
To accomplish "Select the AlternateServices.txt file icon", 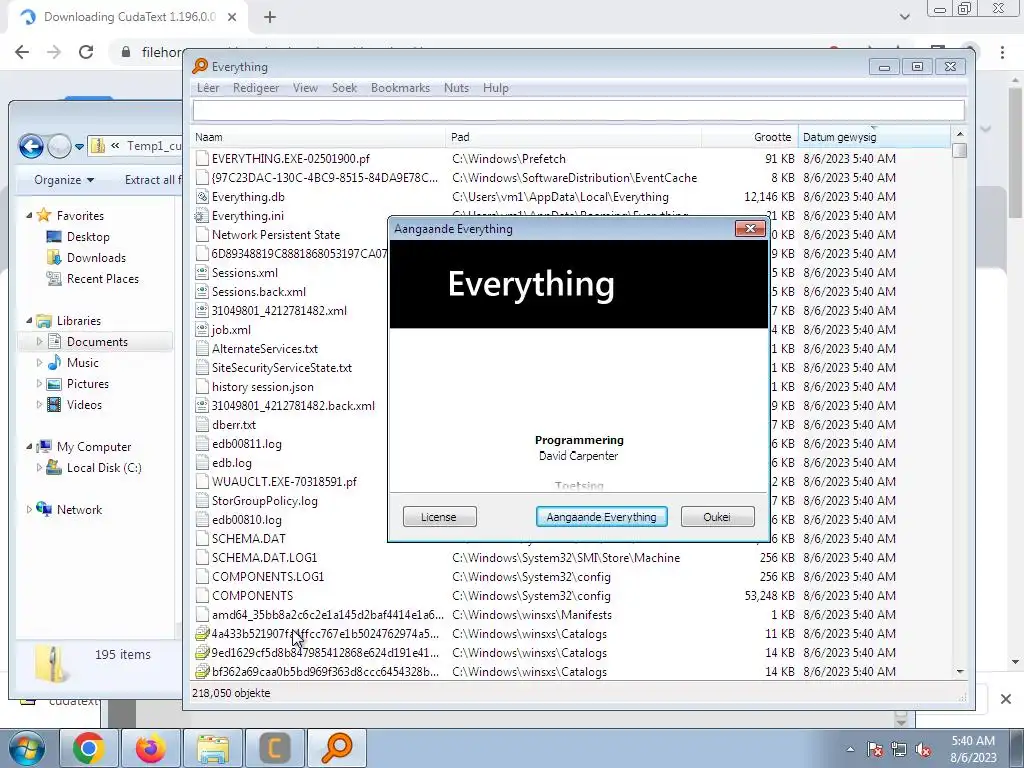I will point(202,349).
